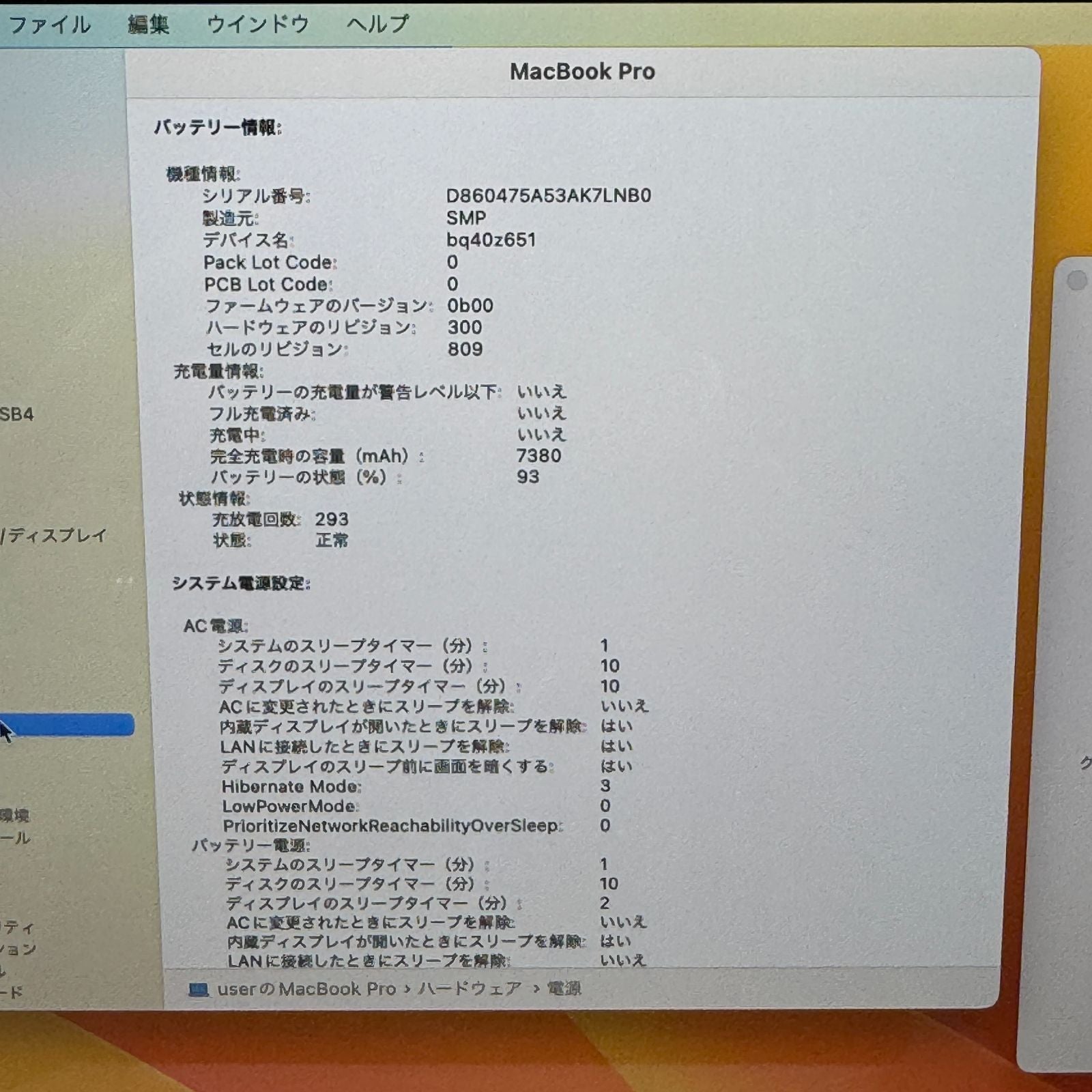Click manufacturer value 'SMP'
1092x1092 pixels.
(x=466, y=218)
